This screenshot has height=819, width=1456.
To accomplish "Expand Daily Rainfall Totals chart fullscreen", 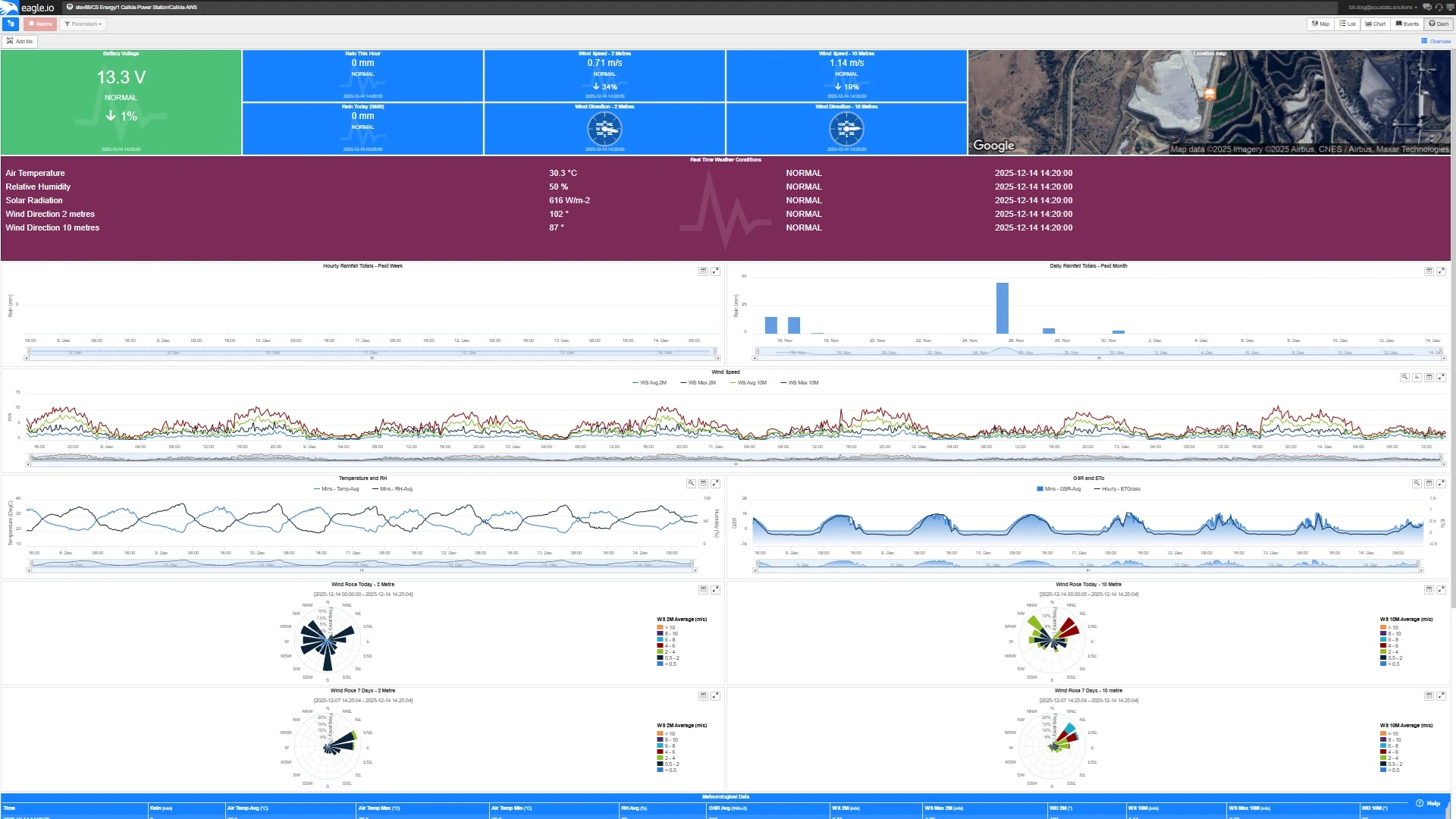I will tap(1441, 271).
